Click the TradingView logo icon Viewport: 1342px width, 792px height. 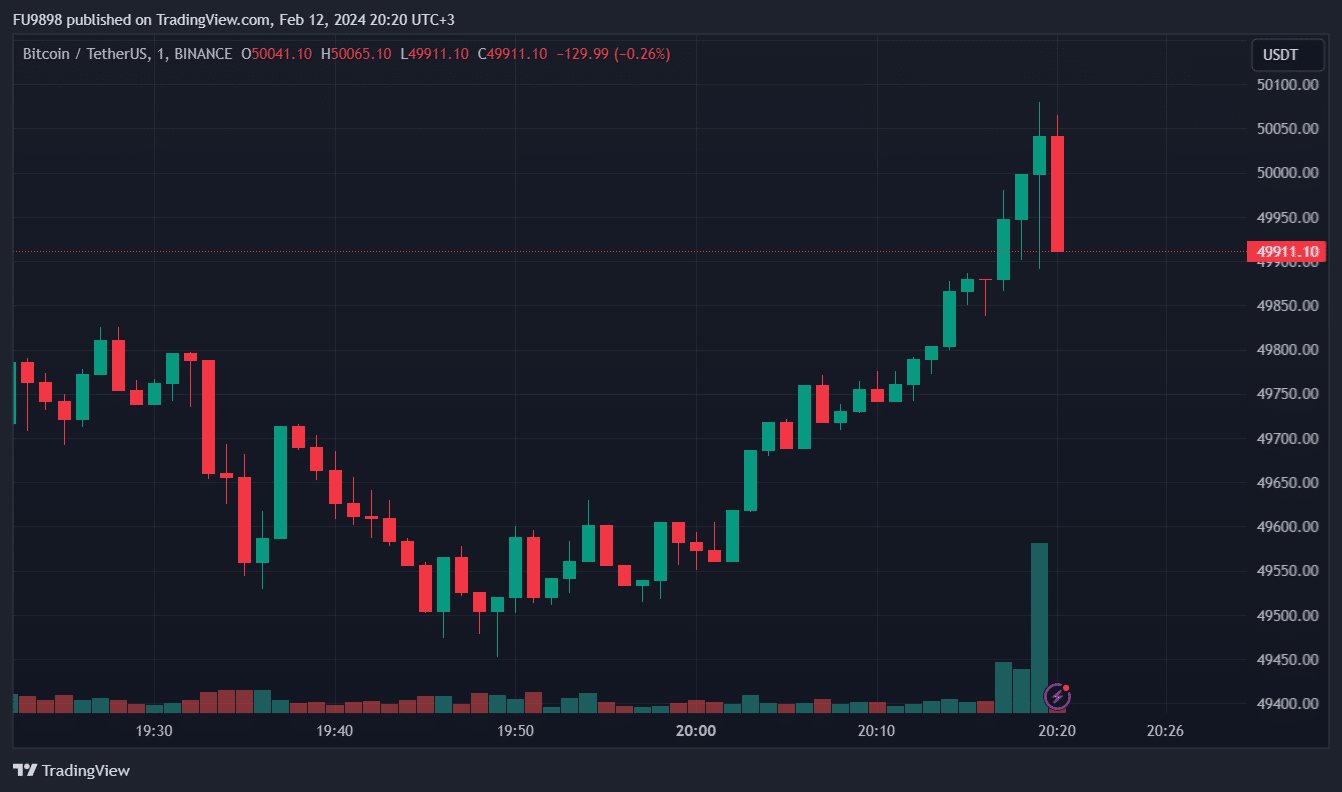25,770
